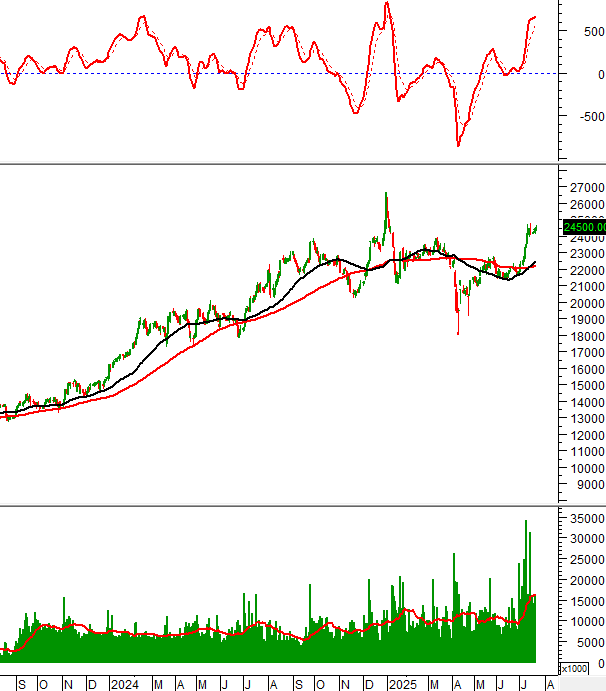The height and width of the screenshot is (691, 606).
Task: Select the 10000 label on price axis
Action: 587,469
